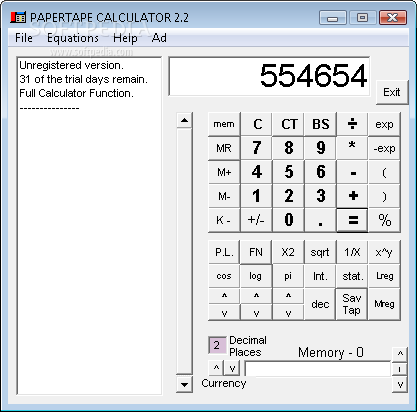Image resolution: width=417 pixels, height=412 pixels.
Task: Decrease decimal places with v stepper
Action: click(x=232, y=368)
